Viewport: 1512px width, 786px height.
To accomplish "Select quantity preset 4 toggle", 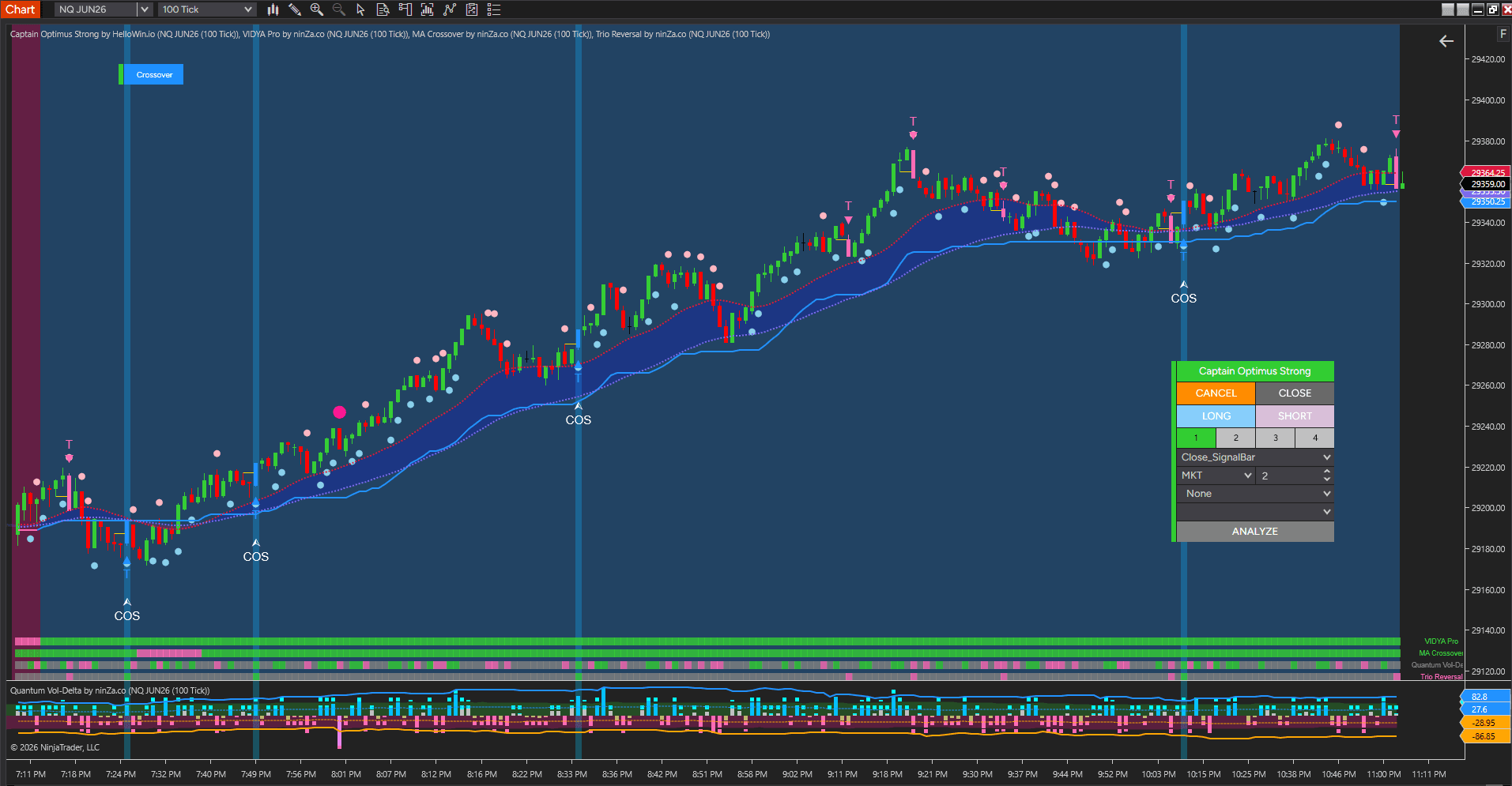I will point(1315,438).
